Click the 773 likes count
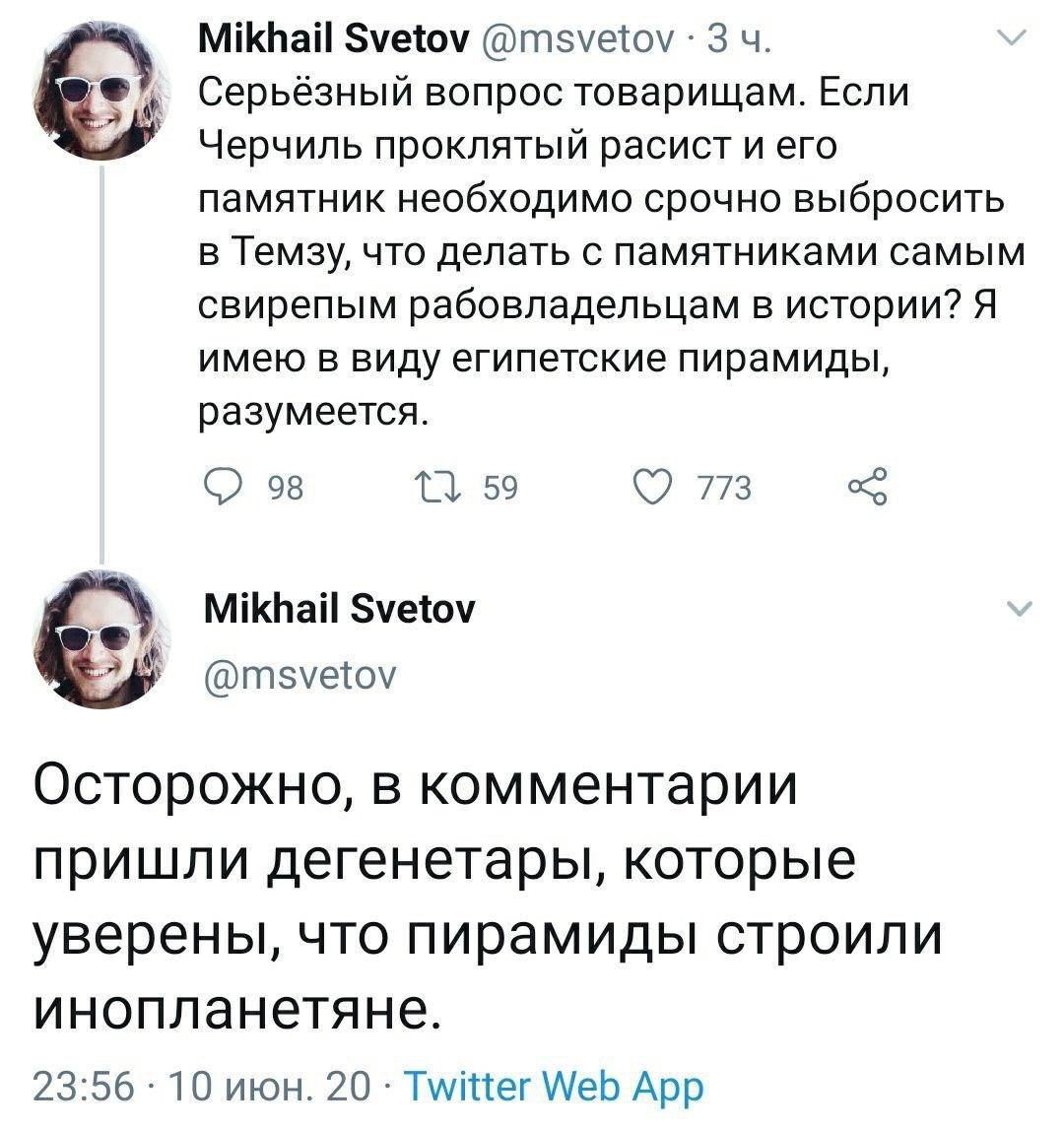Screen dimensions: 1064x1130 pyautogui.click(x=724, y=488)
